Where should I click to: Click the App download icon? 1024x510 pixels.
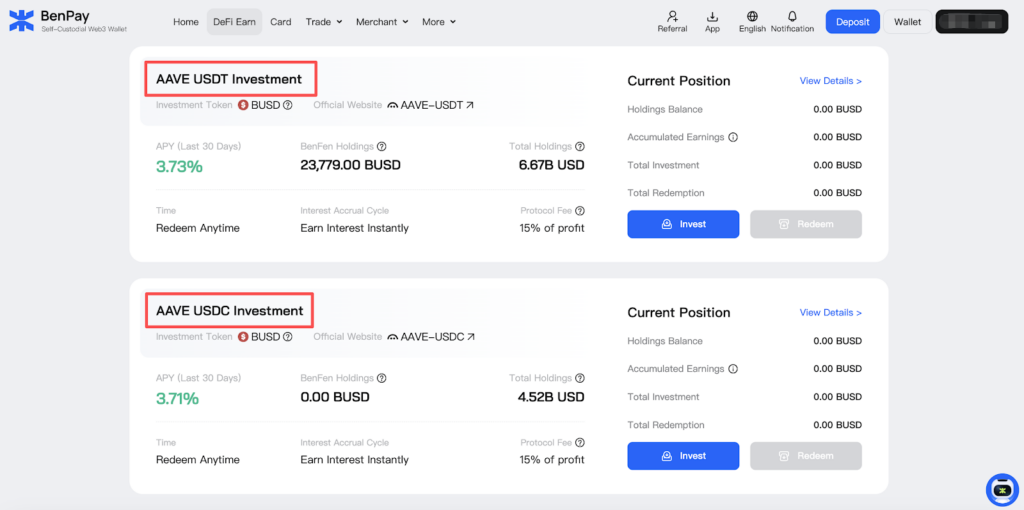click(x=712, y=17)
